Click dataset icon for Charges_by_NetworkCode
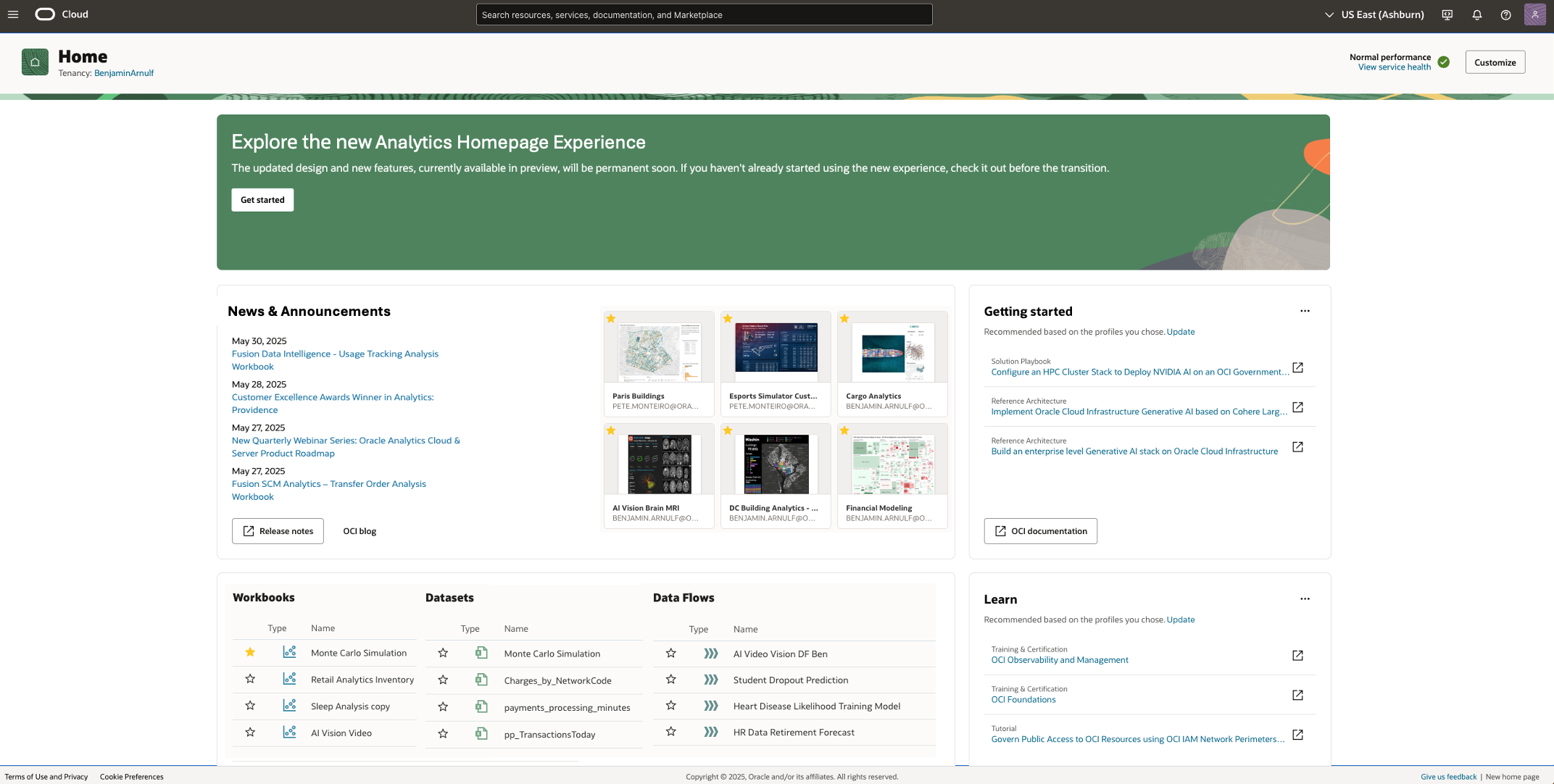1554x784 pixels. pyautogui.click(x=481, y=680)
